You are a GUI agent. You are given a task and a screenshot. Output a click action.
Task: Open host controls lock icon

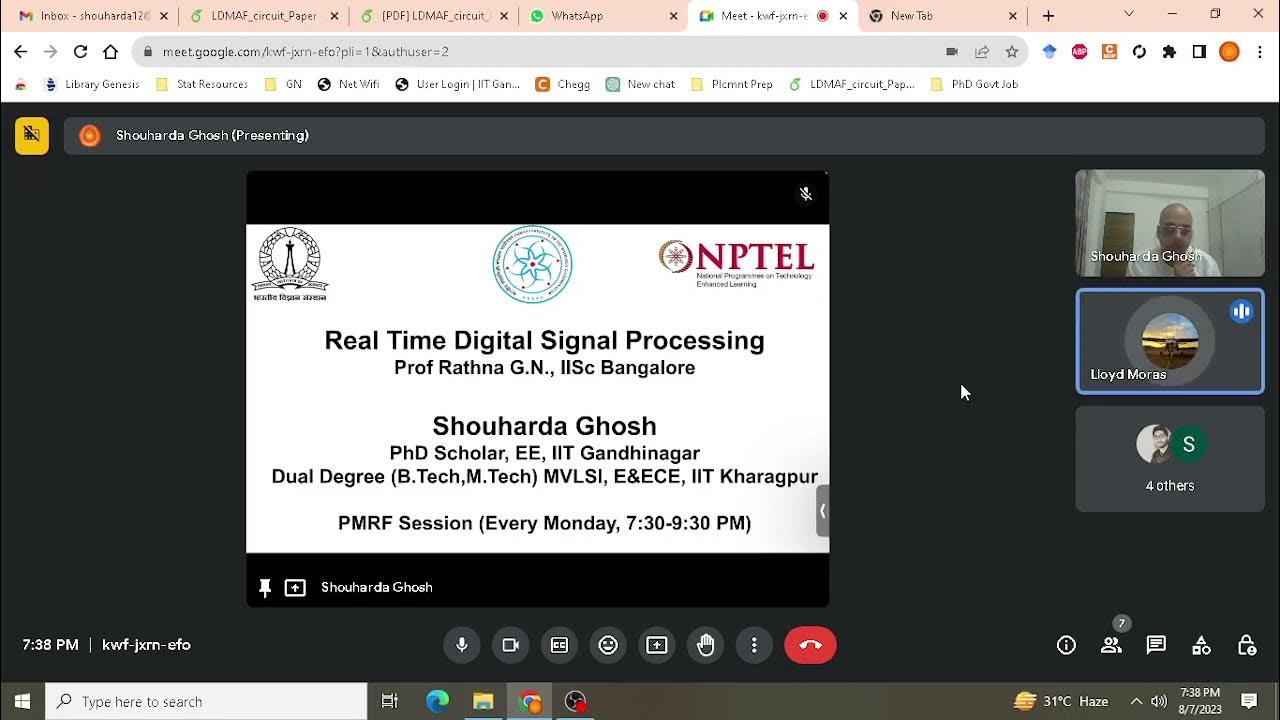click(1246, 645)
